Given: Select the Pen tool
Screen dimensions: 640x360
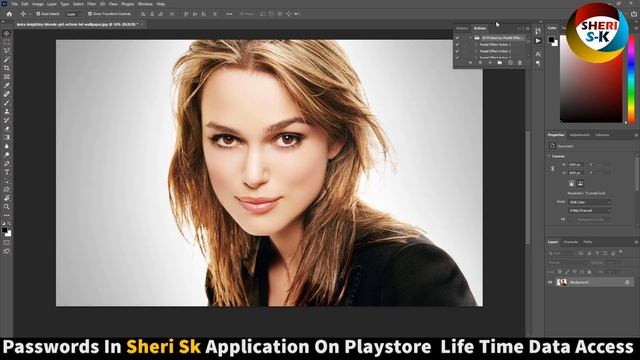Looking at the screenshot, I should [x=7, y=163].
